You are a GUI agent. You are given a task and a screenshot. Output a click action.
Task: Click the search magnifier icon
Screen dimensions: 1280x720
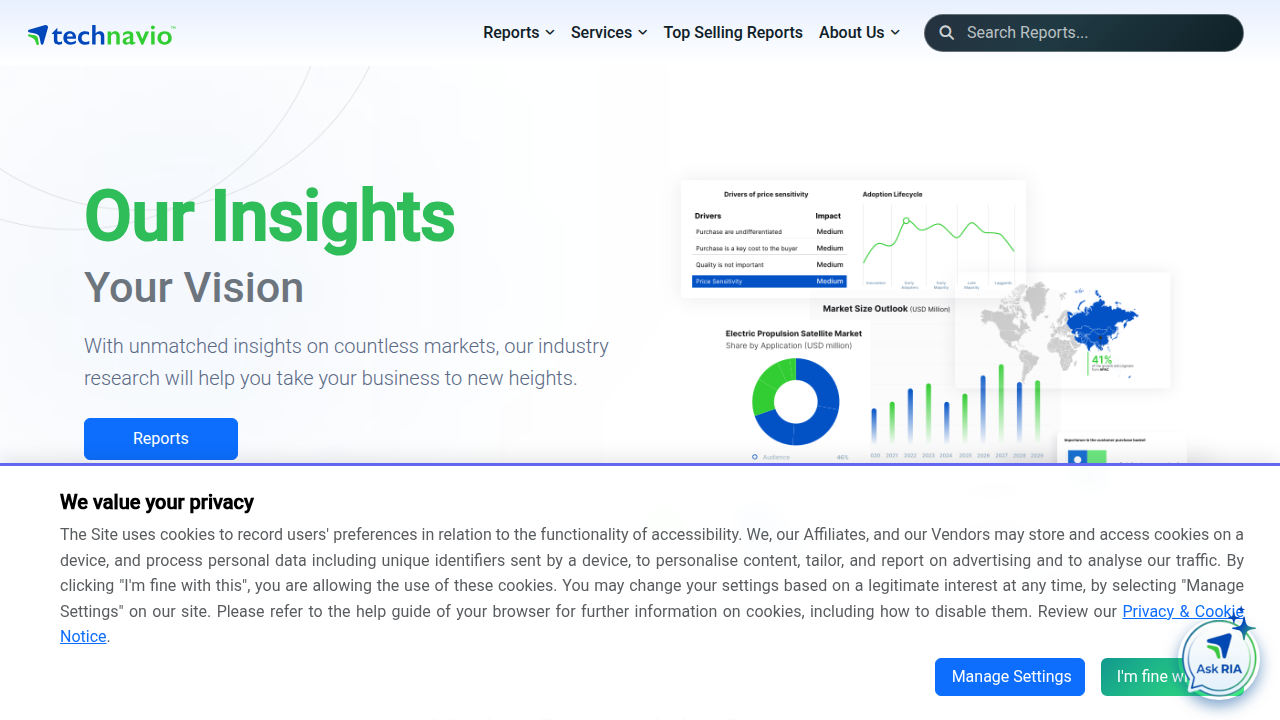[x=946, y=33]
